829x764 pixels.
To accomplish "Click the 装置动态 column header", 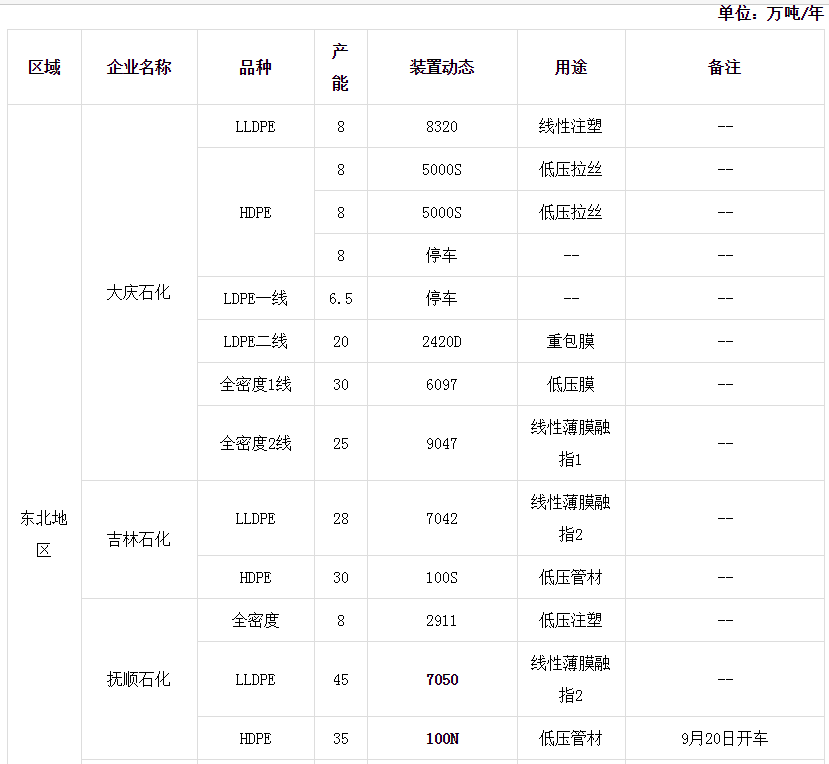I will 442,67.
